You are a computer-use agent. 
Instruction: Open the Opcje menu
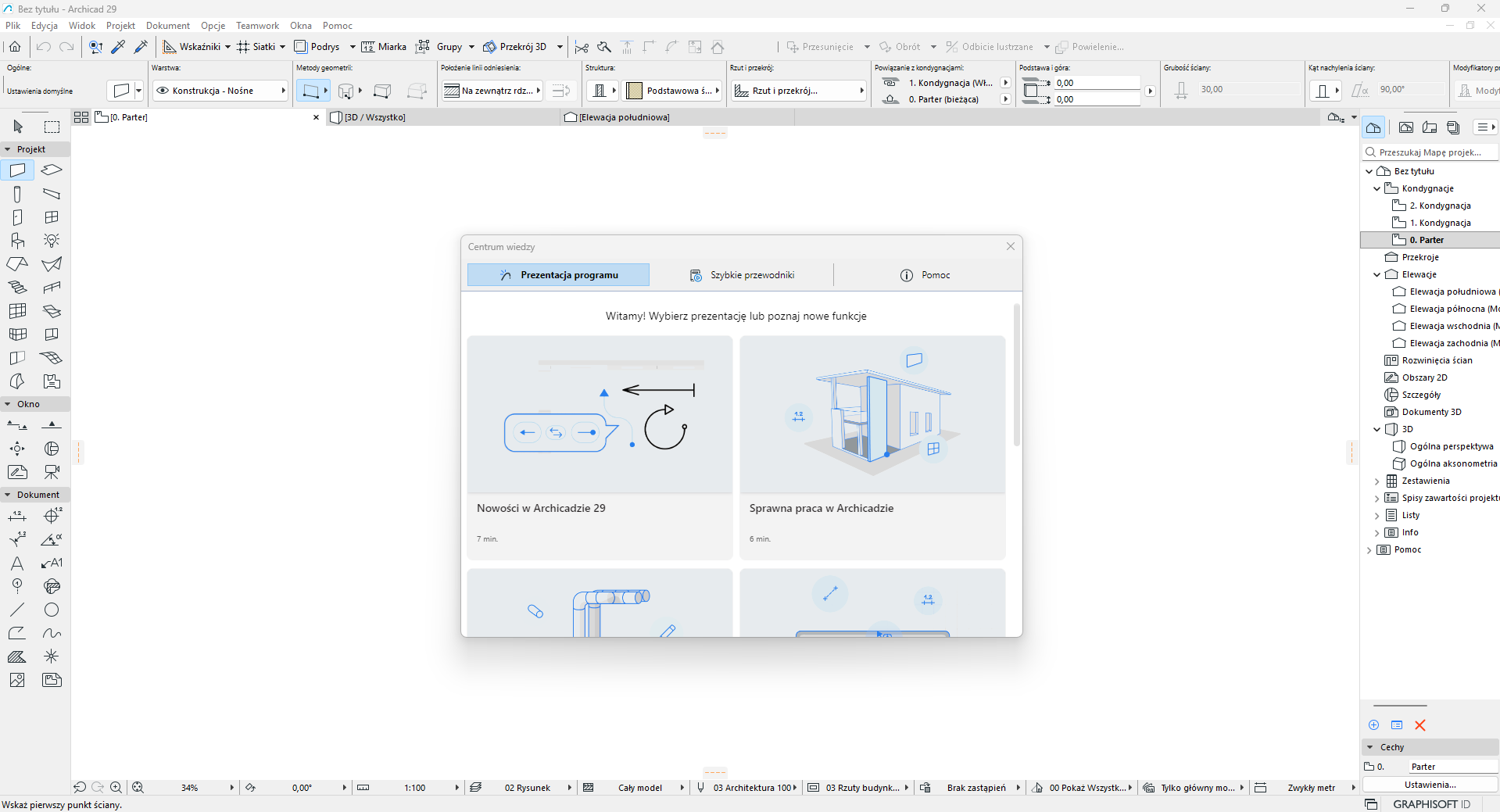(213, 26)
